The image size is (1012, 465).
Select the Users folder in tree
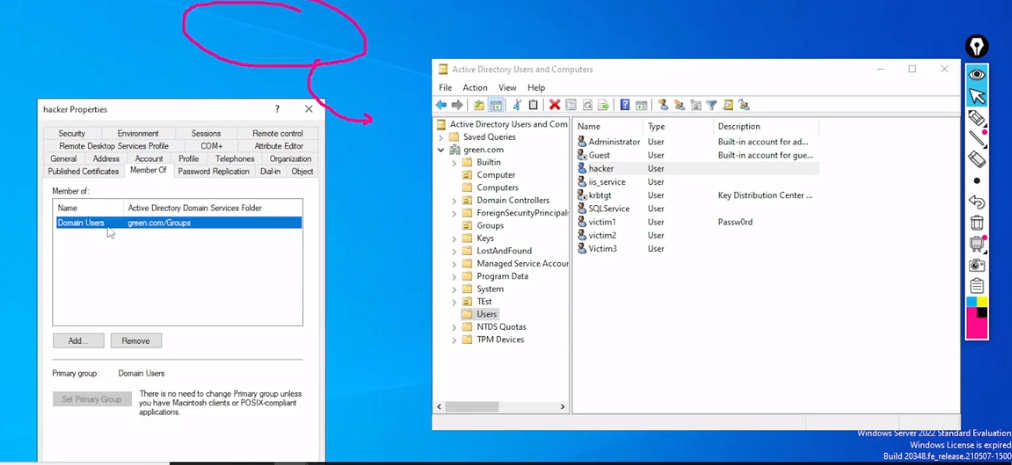[487, 314]
